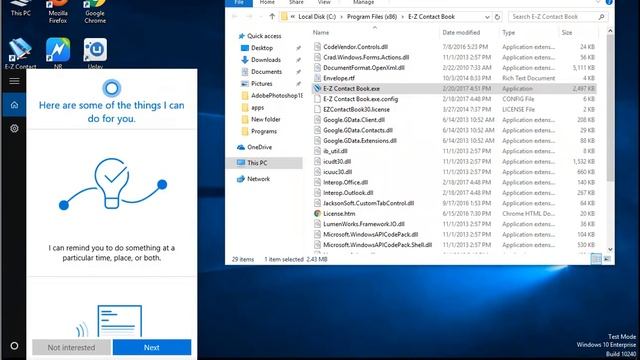Click License.htm Chrome file icon

pos(317,213)
